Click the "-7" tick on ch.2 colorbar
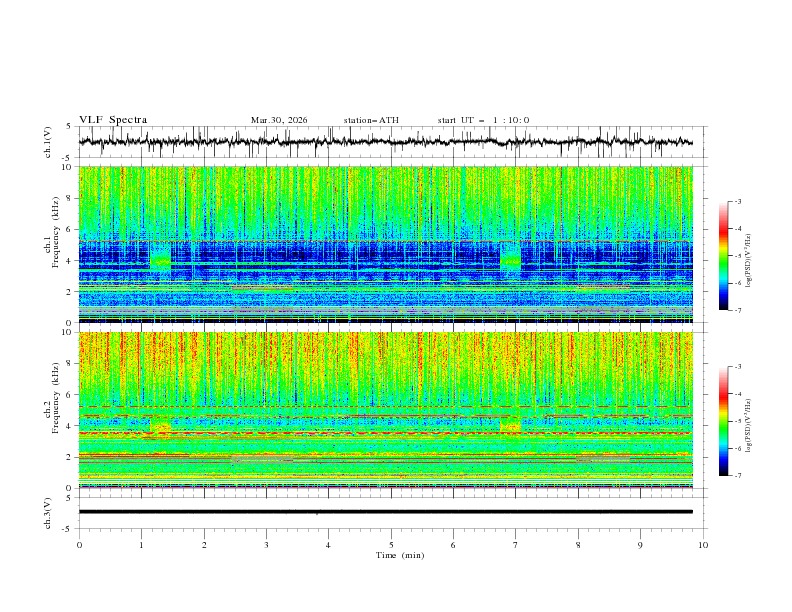 pos(738,476)
